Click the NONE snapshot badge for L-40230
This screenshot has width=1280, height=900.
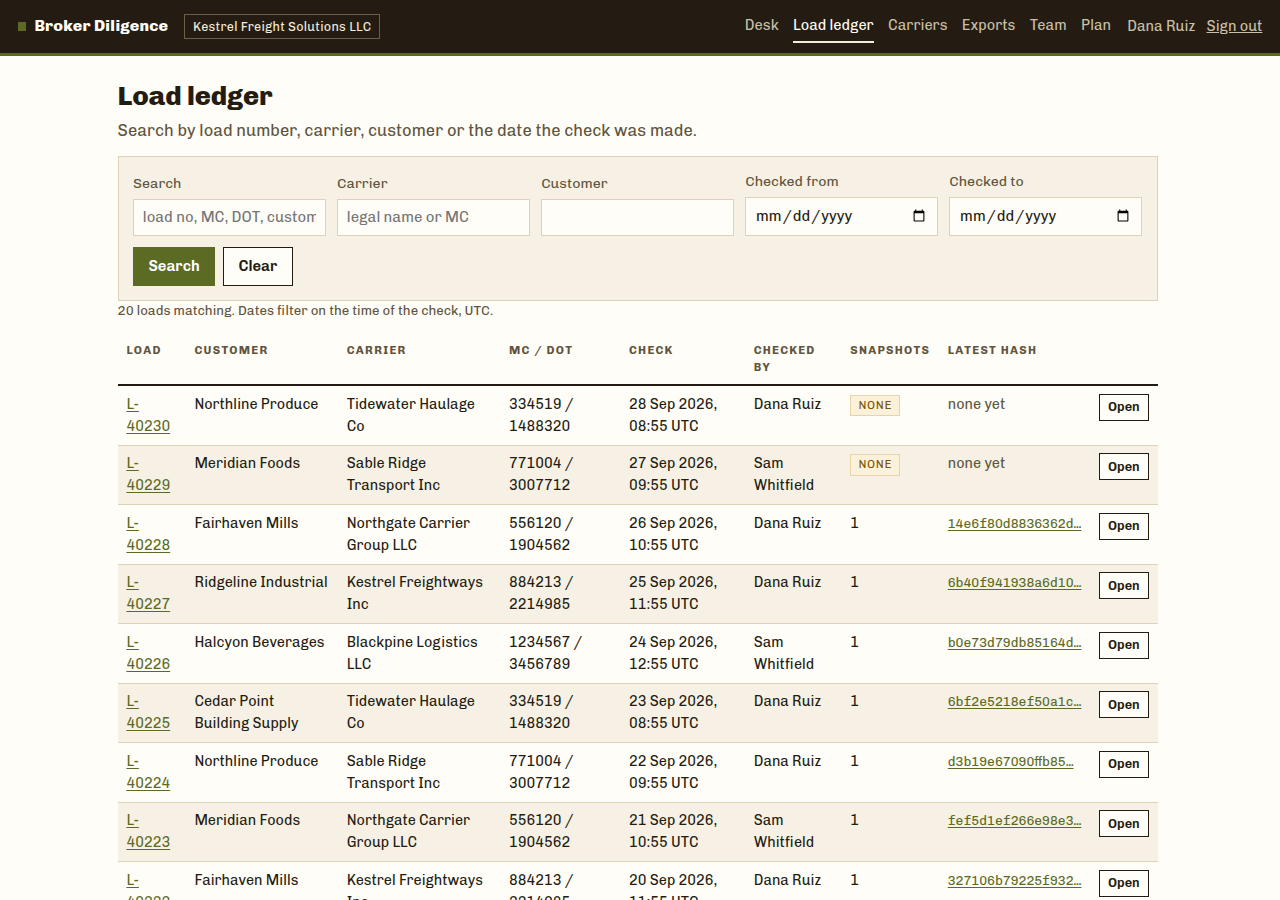click(875, 405)
